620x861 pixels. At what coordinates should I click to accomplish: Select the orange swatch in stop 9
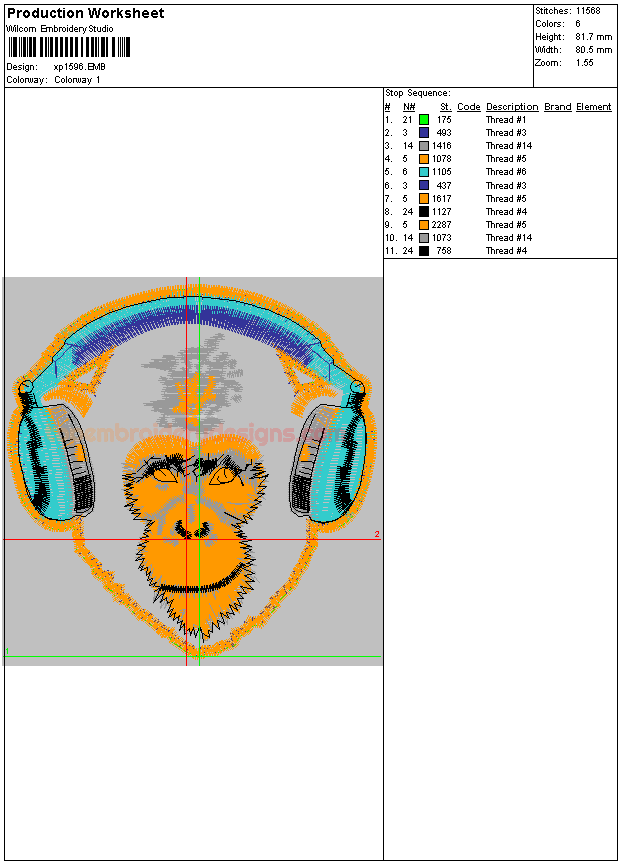(x=424, y=225)
